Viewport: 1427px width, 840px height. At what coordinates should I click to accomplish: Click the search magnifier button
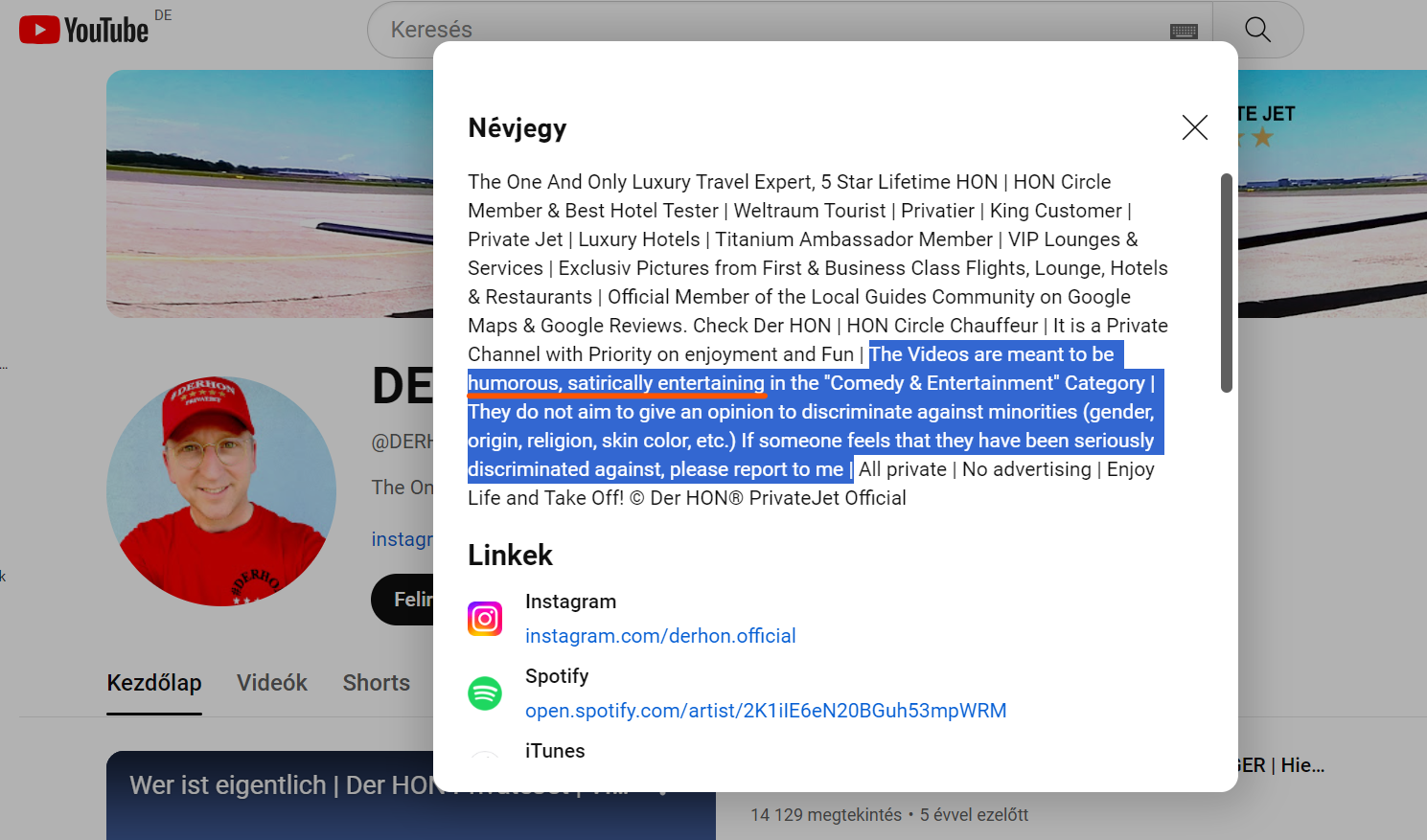click(1257, 30)
